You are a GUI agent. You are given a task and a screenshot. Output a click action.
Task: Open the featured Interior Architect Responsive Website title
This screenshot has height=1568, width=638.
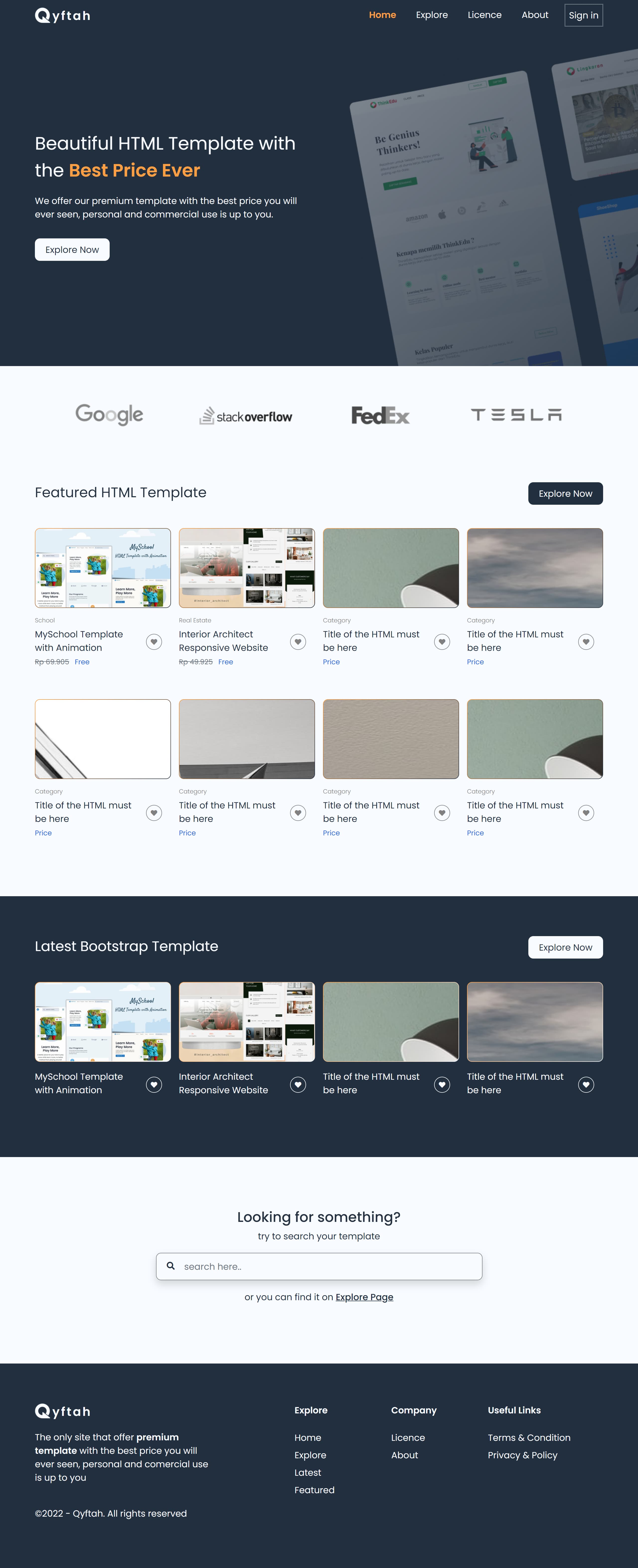223,641
